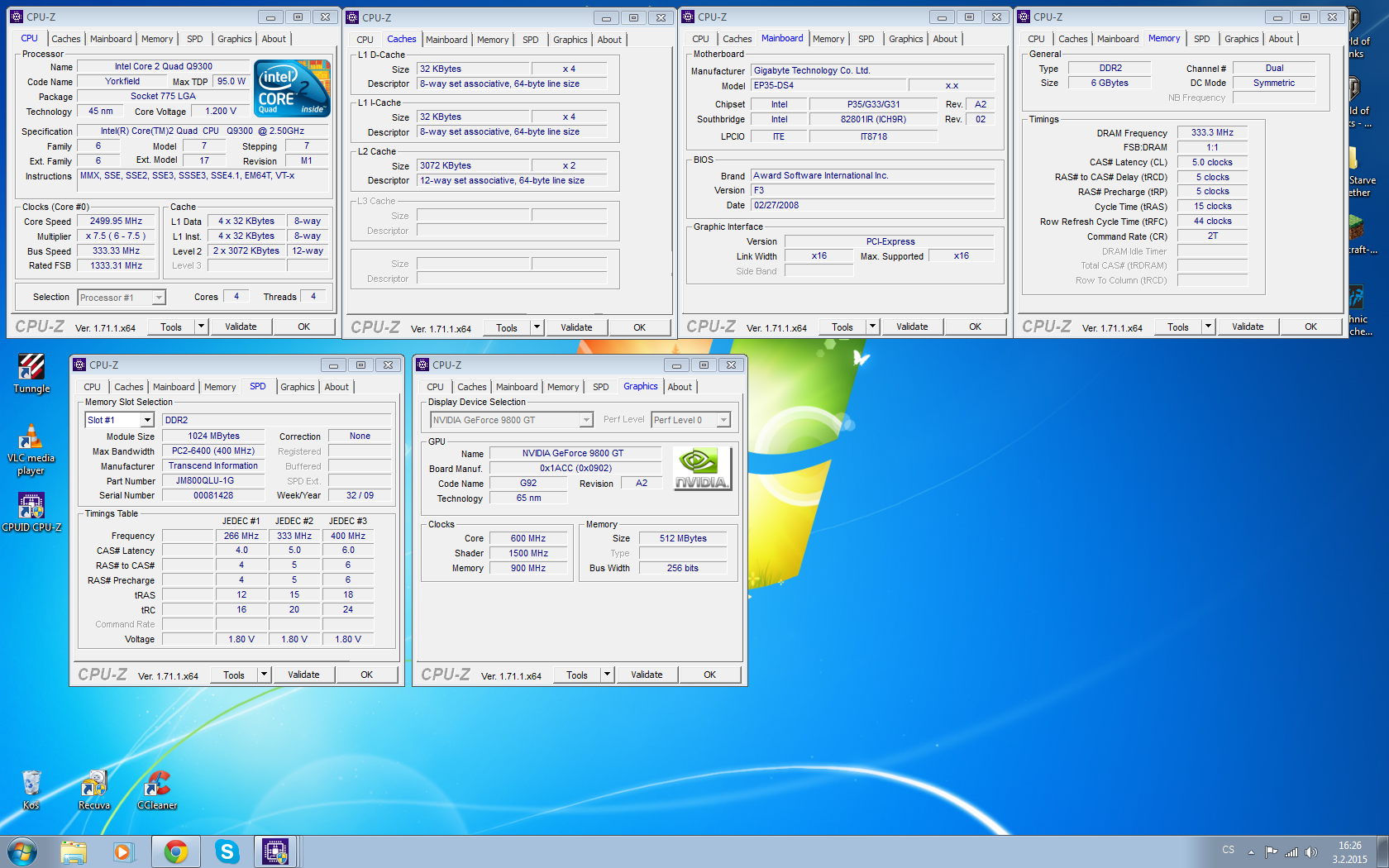
Task: Click L2 cache size 3072 KBytes field
Action: coord(473,165)
